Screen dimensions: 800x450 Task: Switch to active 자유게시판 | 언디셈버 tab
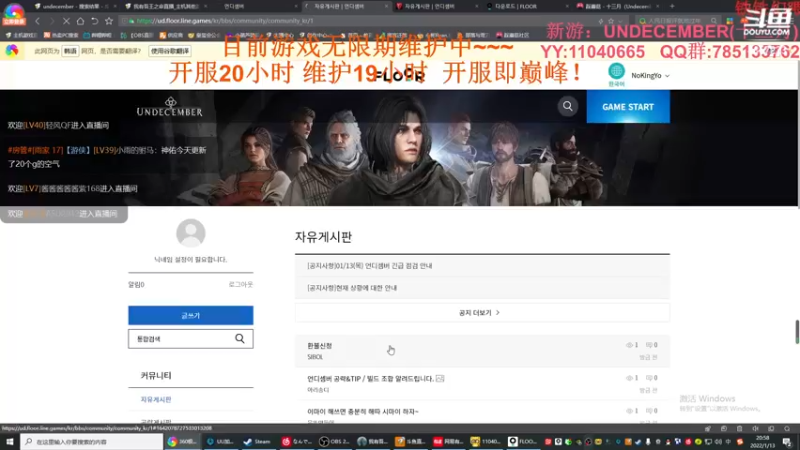click(x=345, y=6)
